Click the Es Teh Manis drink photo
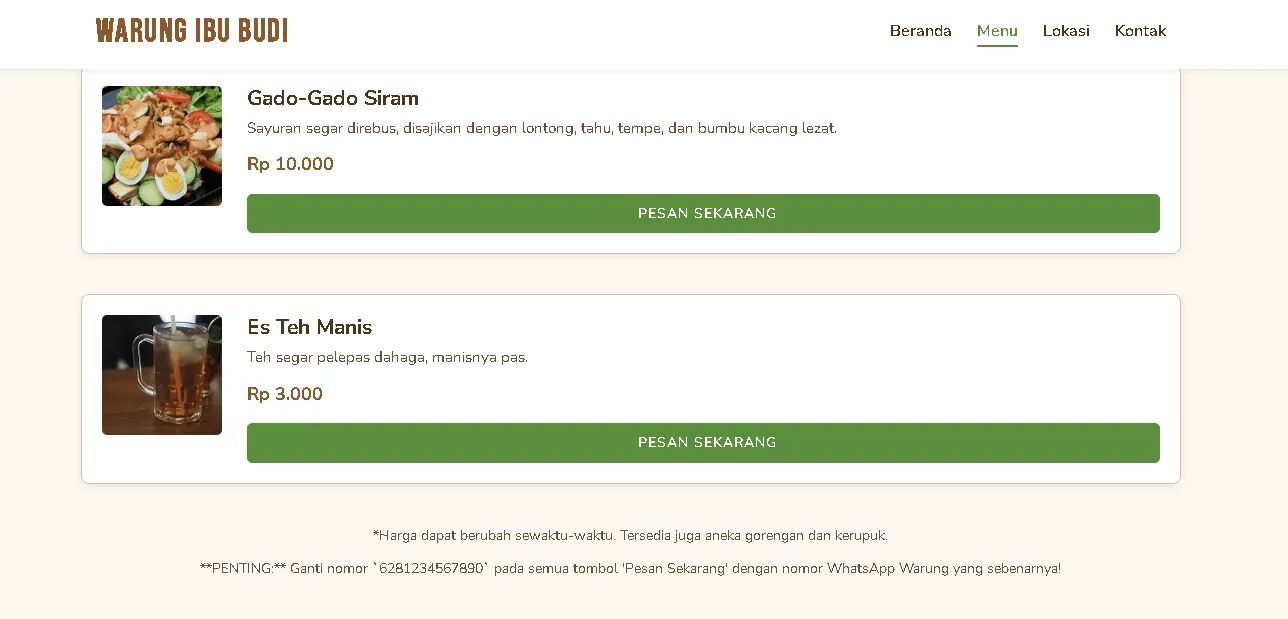The height and width of the screenshot is (619, 1288). [161, 375]
